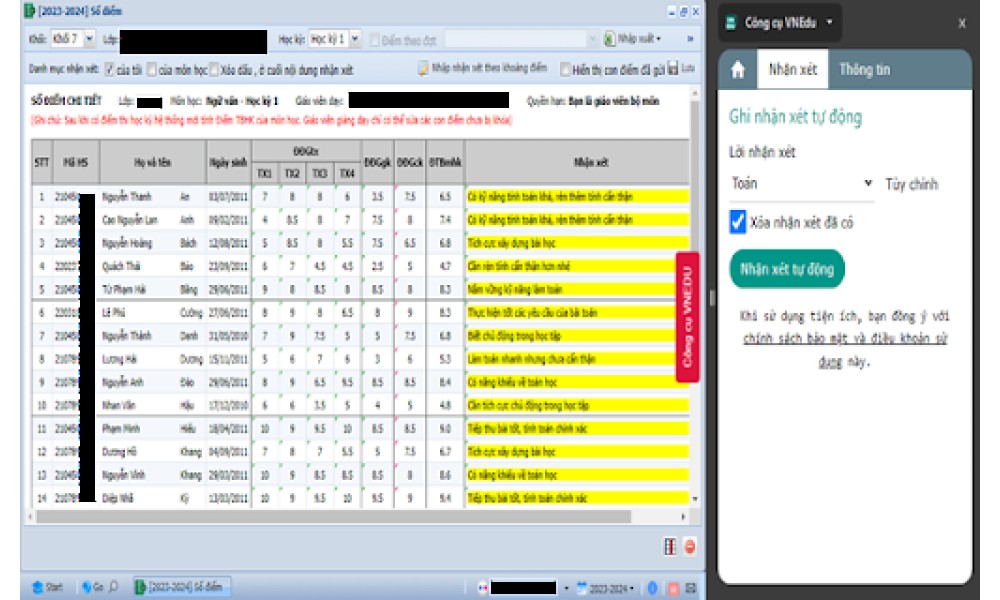Open the Học kỳ 1 dropdown
Screen dimensions: 1000x600
point(355,39)
